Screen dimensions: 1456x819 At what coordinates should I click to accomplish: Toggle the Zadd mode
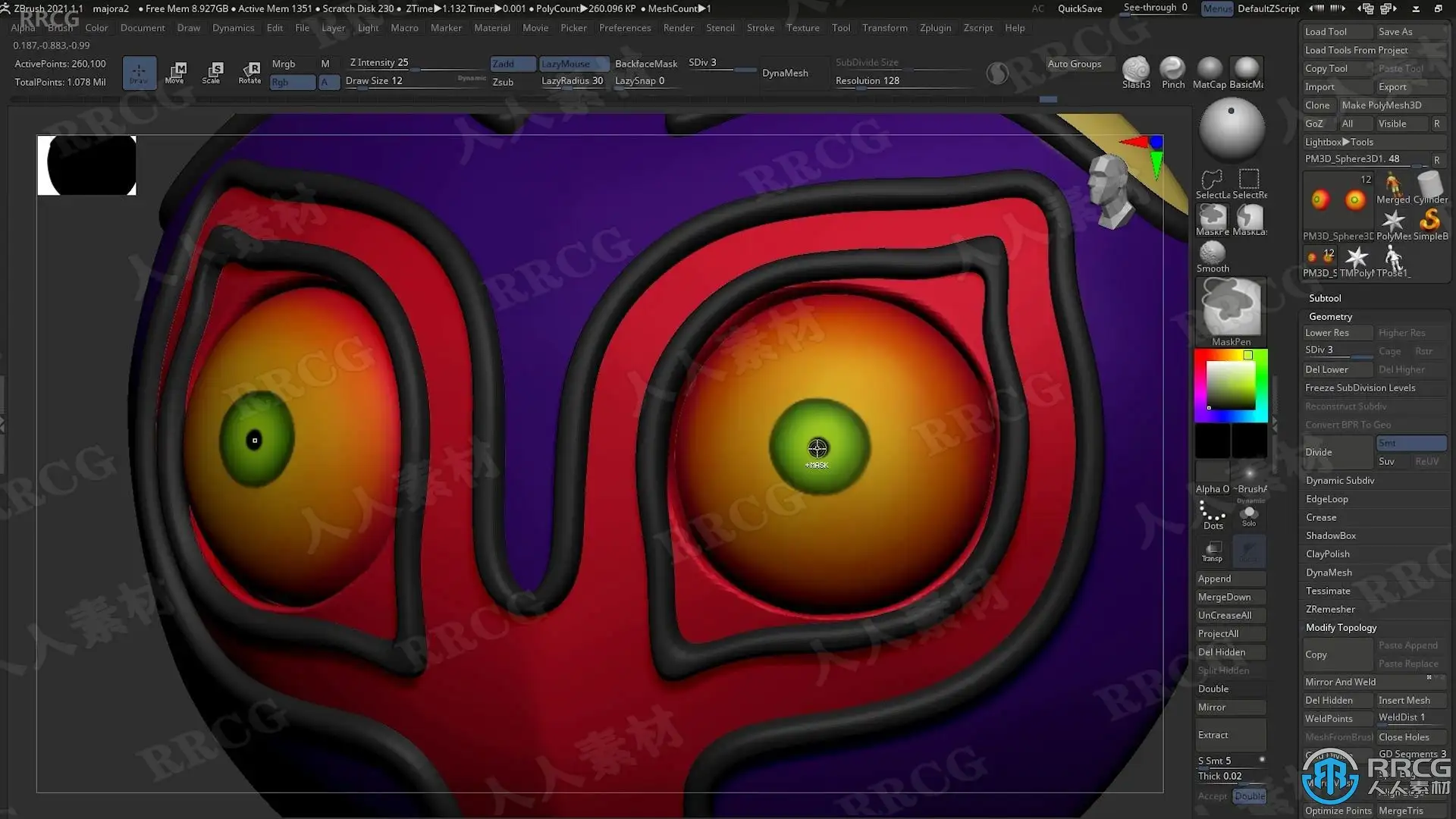pyautogui.click(x=513, y=64)
